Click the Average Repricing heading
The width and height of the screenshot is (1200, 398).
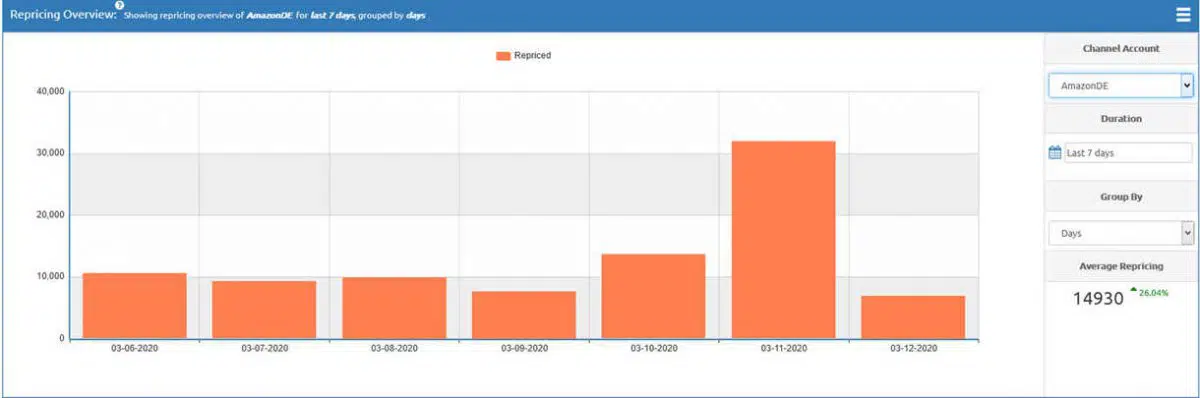point(1121,266)
